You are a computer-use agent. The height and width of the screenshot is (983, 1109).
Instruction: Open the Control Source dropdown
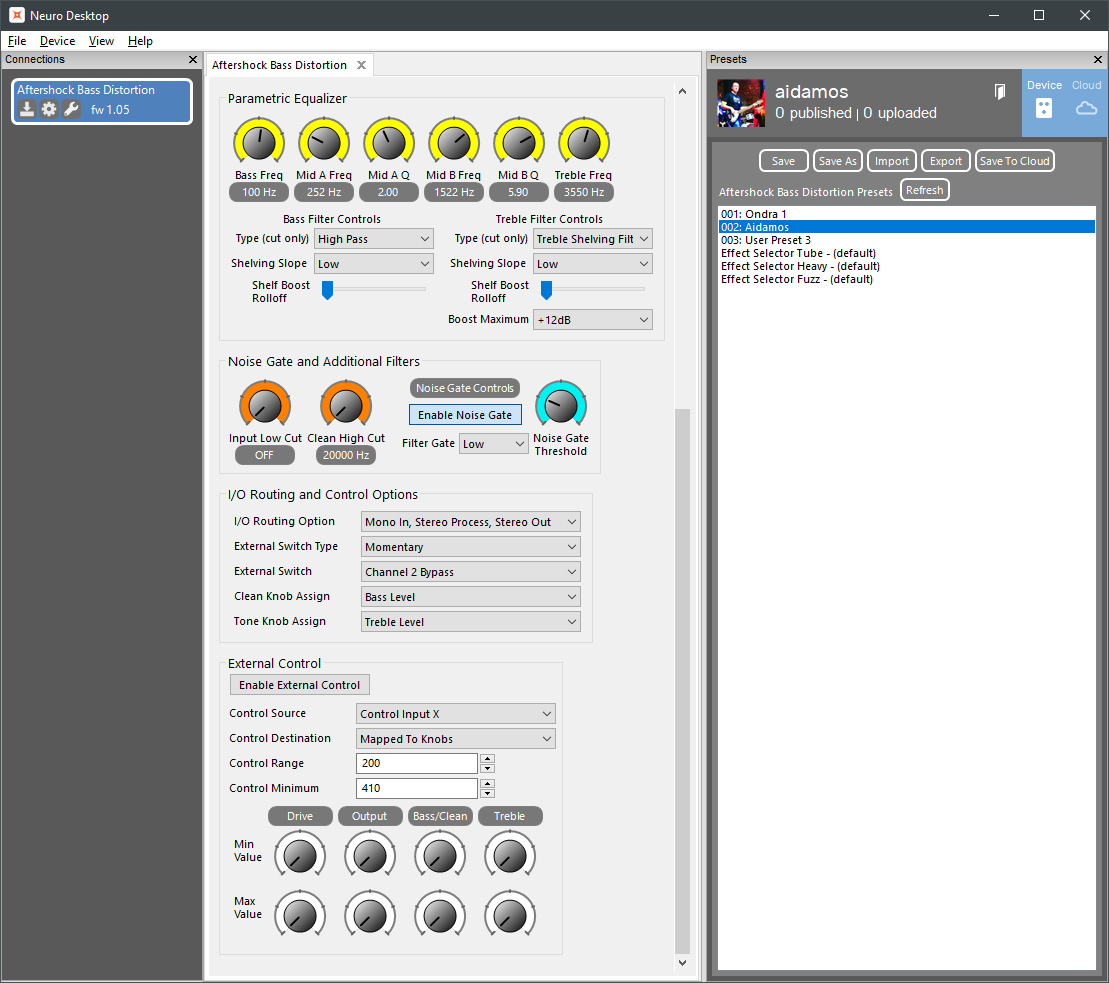[x=455, y=714]
